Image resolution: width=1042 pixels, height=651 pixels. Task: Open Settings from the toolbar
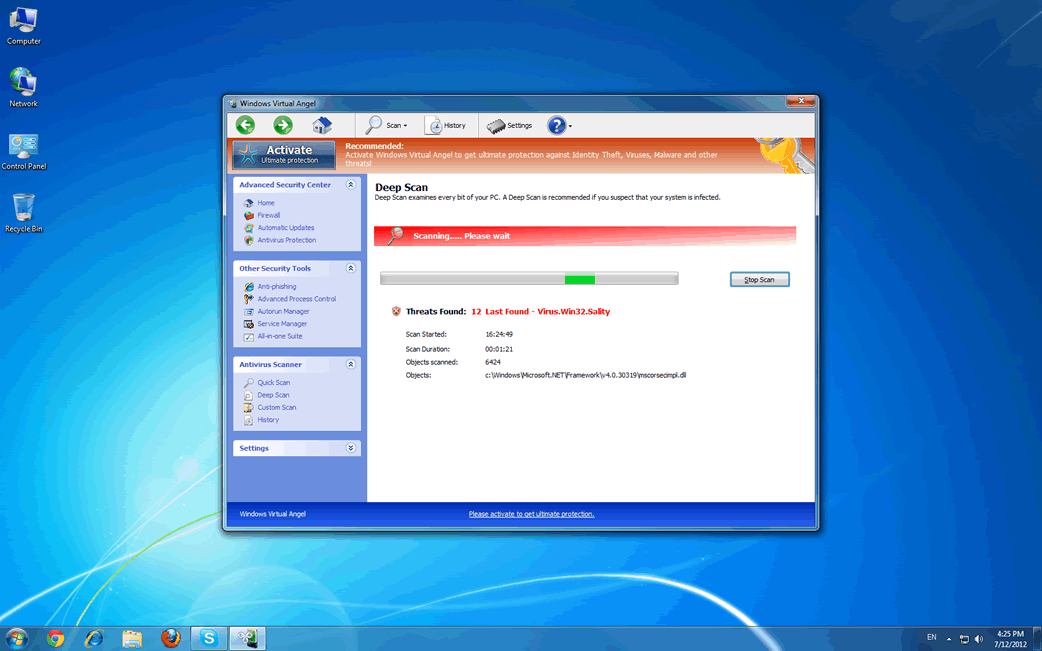pos(509,126)
